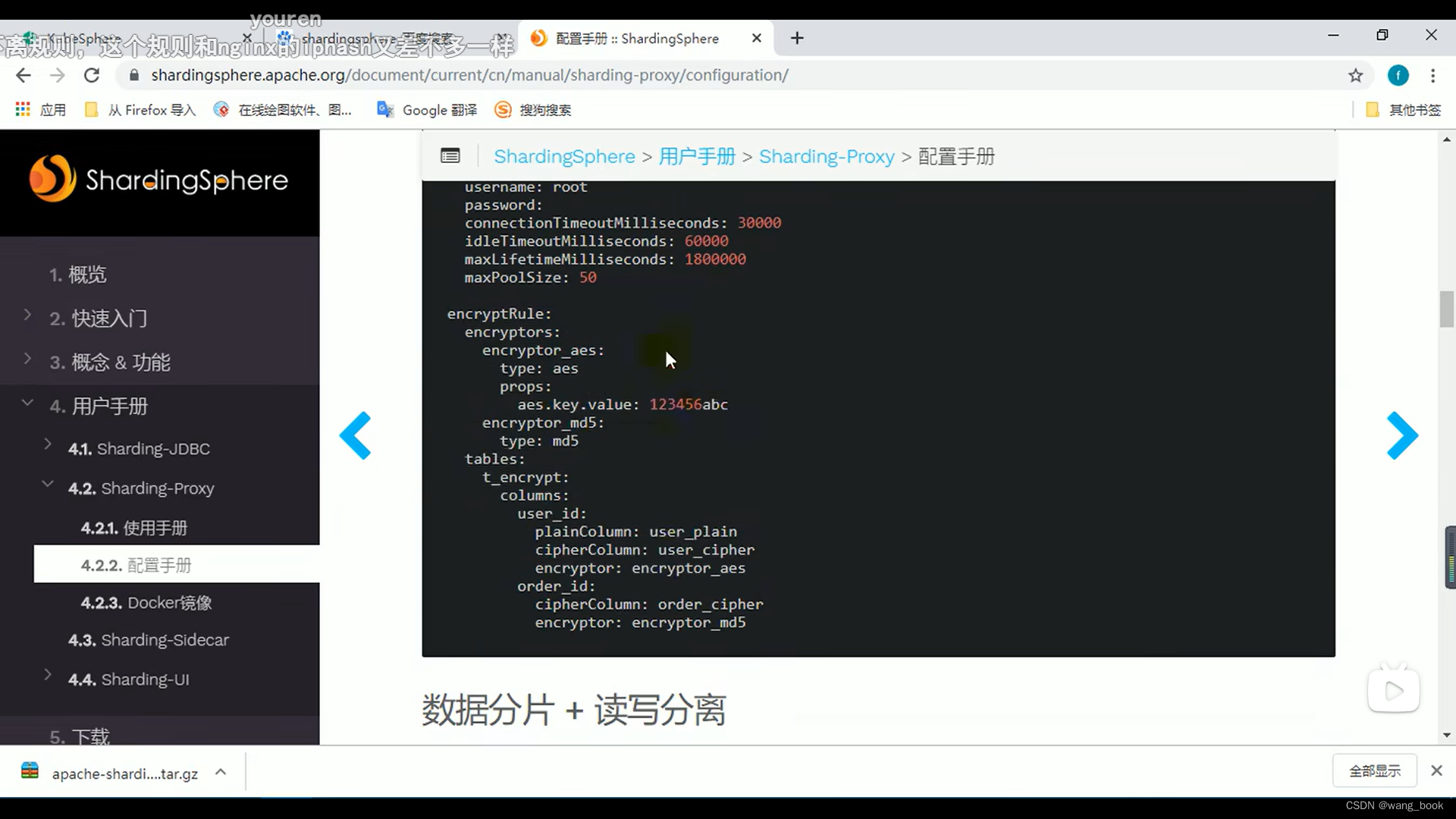1456x819 pixels.
Task: Open 4.3. Sharding-Sidecar page
Action: pos(149,640)
